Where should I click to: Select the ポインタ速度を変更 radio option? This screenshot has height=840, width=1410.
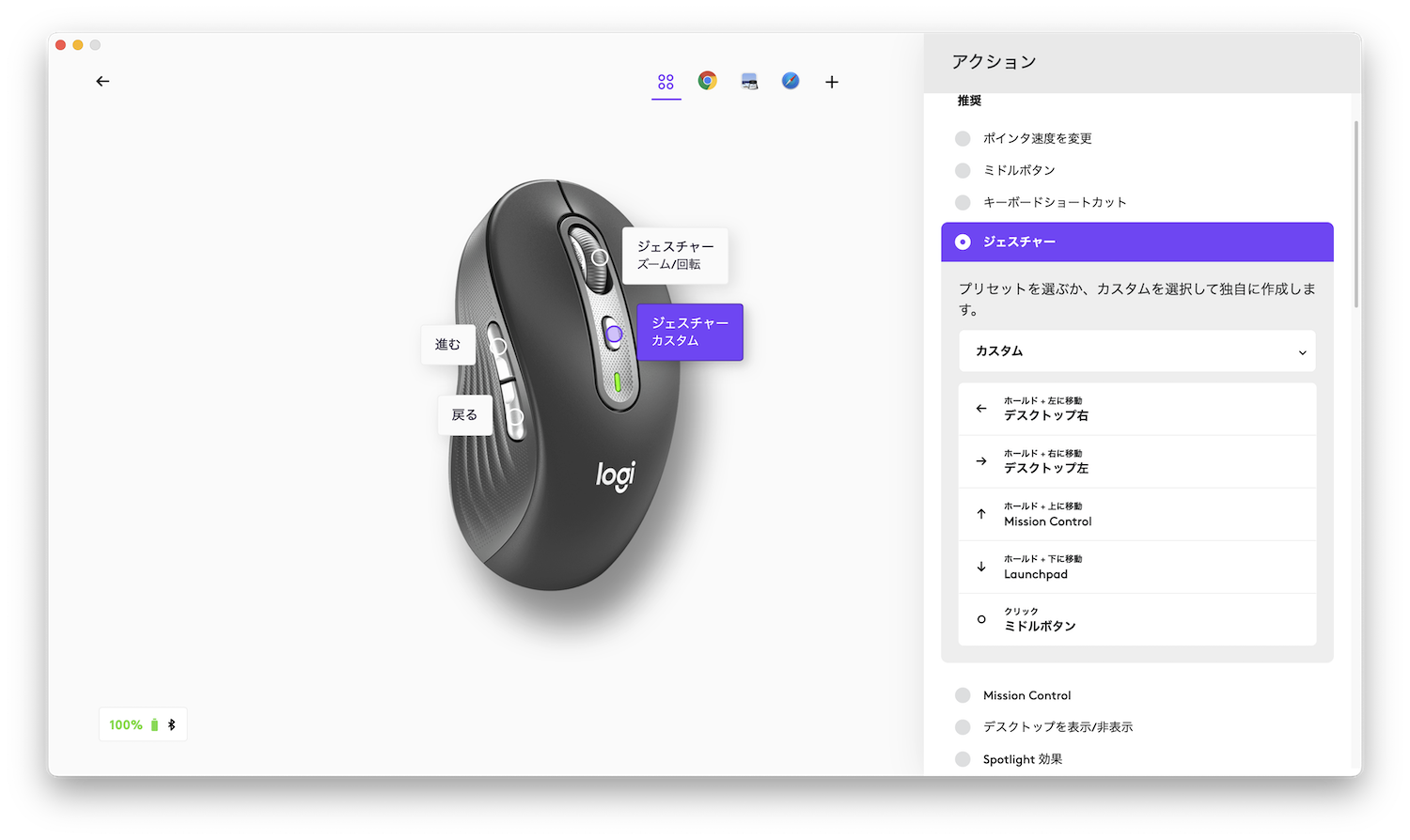pos(963,138)
